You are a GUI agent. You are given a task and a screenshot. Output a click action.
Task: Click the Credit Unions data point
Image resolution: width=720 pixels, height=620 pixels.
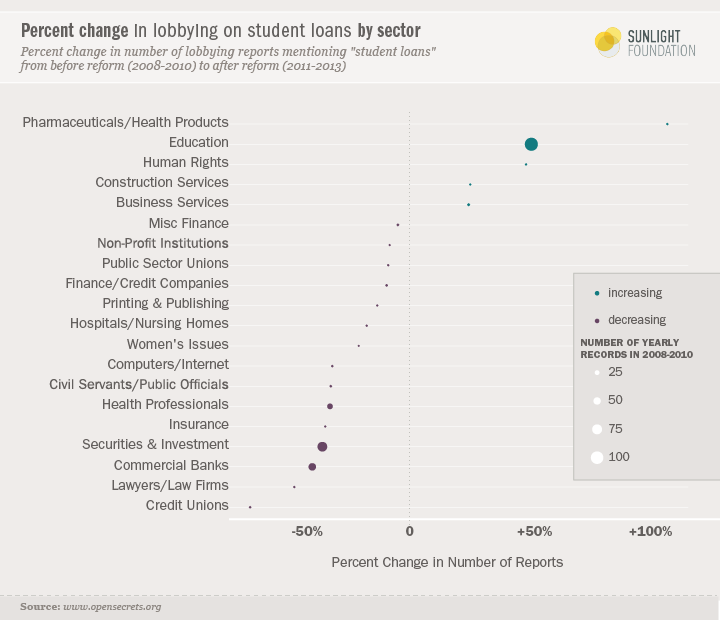point(250,507)
